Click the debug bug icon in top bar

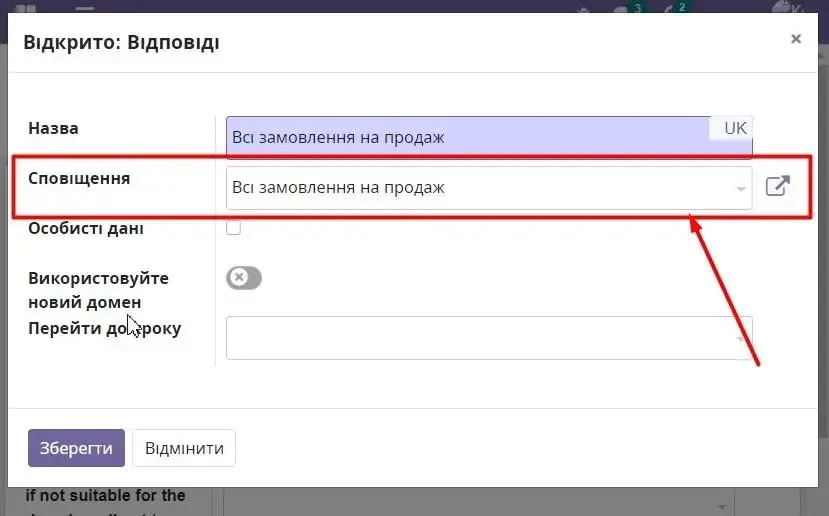click(585, 8)
